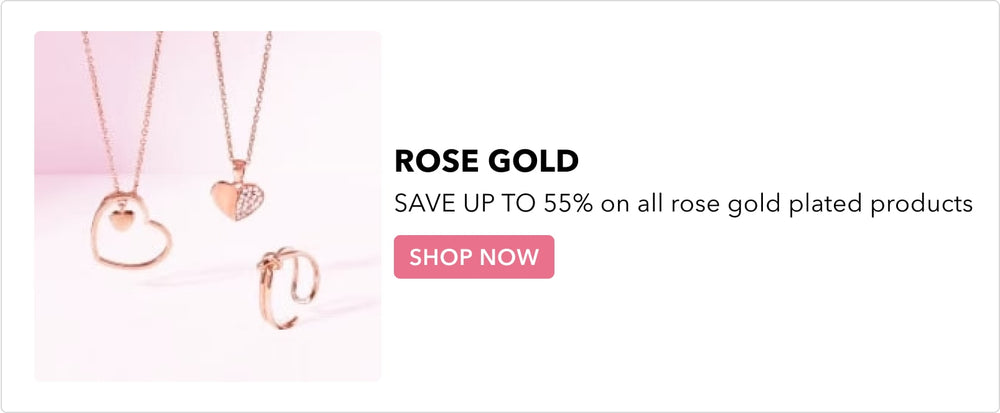Select the ROSE GOLD banner heading
The image size is (1000, 413).
click(x=487, y=161)
